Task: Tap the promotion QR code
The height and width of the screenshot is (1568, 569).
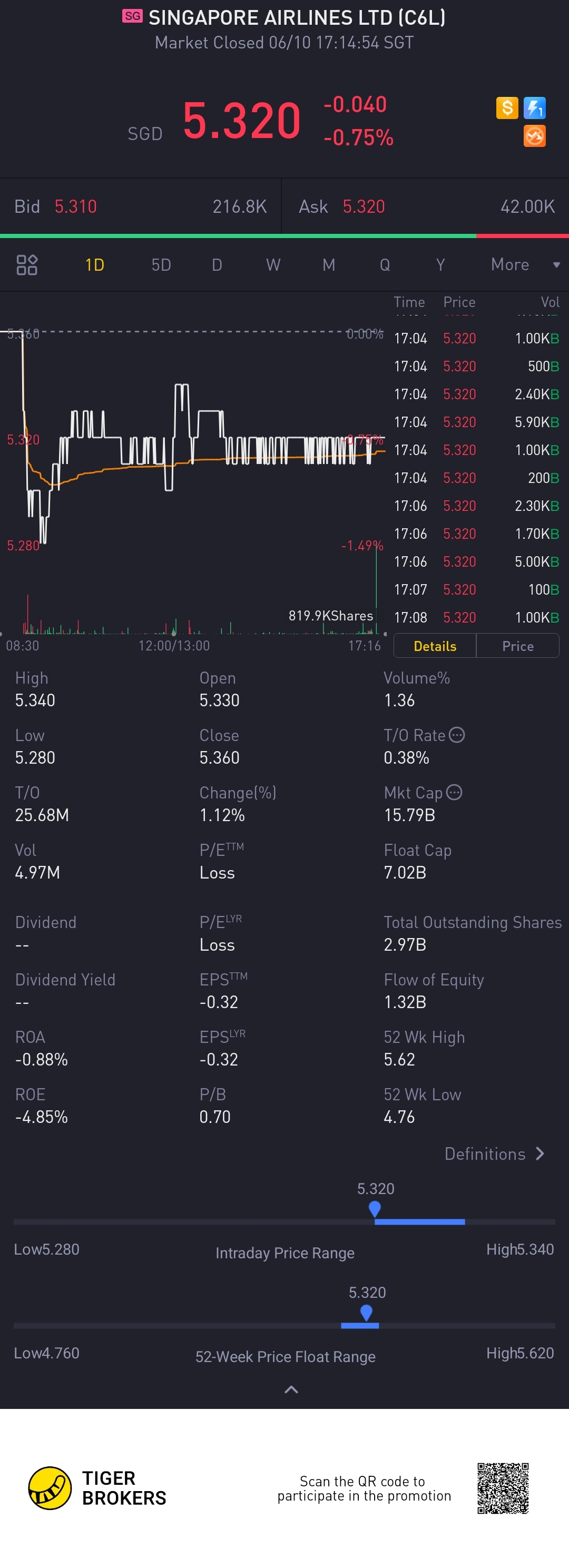Action: point(503,1487)
